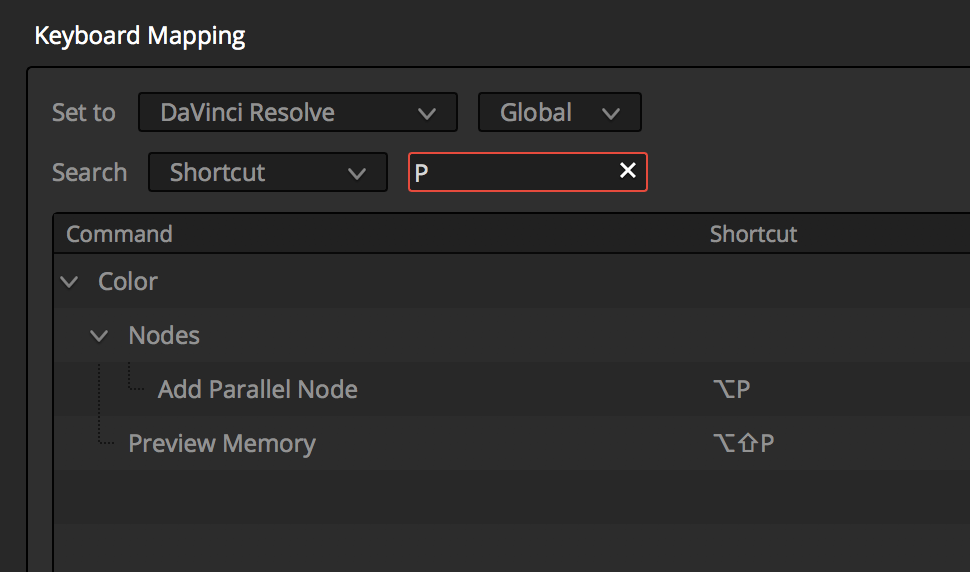Open the DaVinci Resolve preset dropdown
This screenshot has width=970, height=572.
(298, 112)
